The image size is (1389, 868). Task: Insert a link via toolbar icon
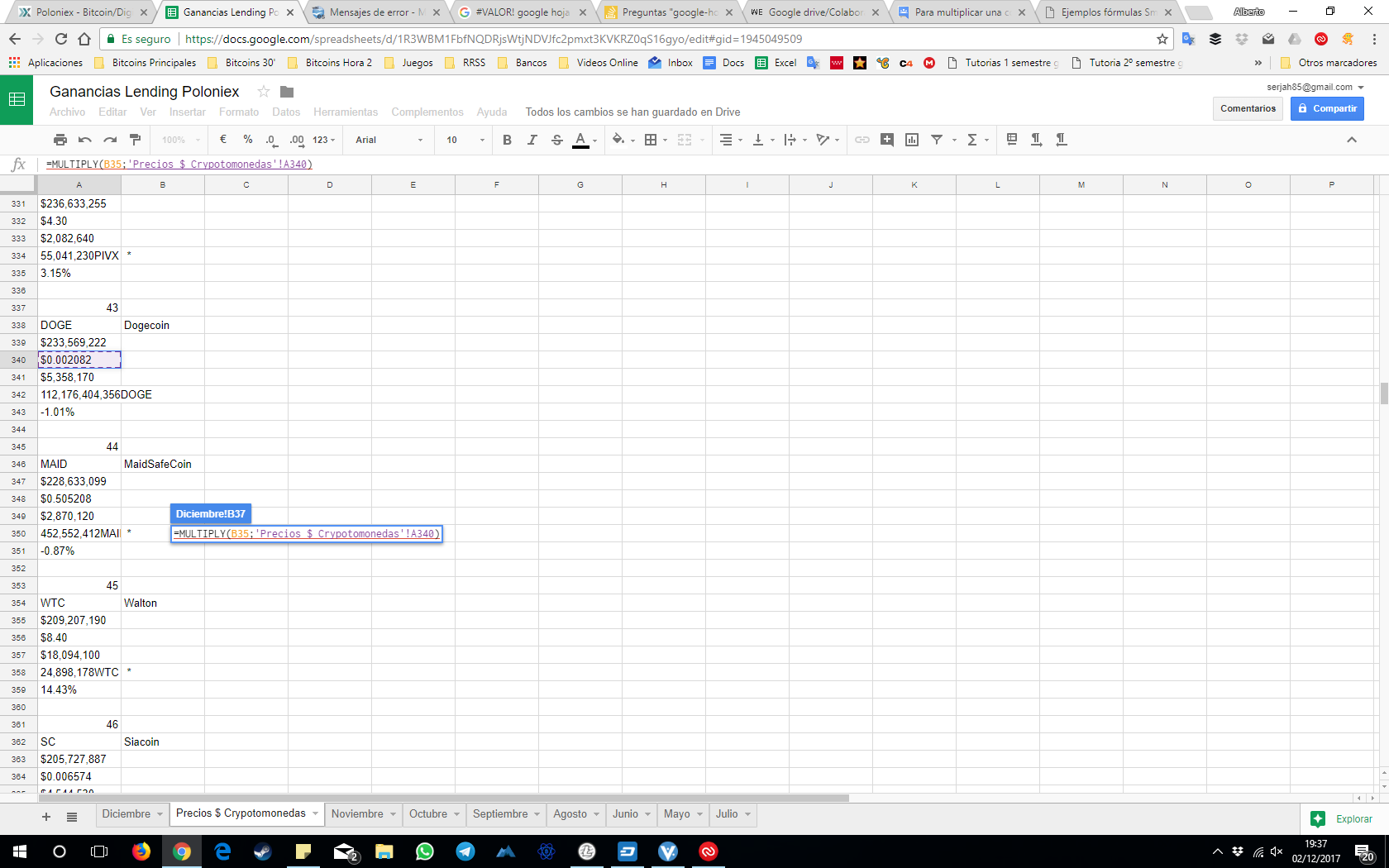(862, 140)
